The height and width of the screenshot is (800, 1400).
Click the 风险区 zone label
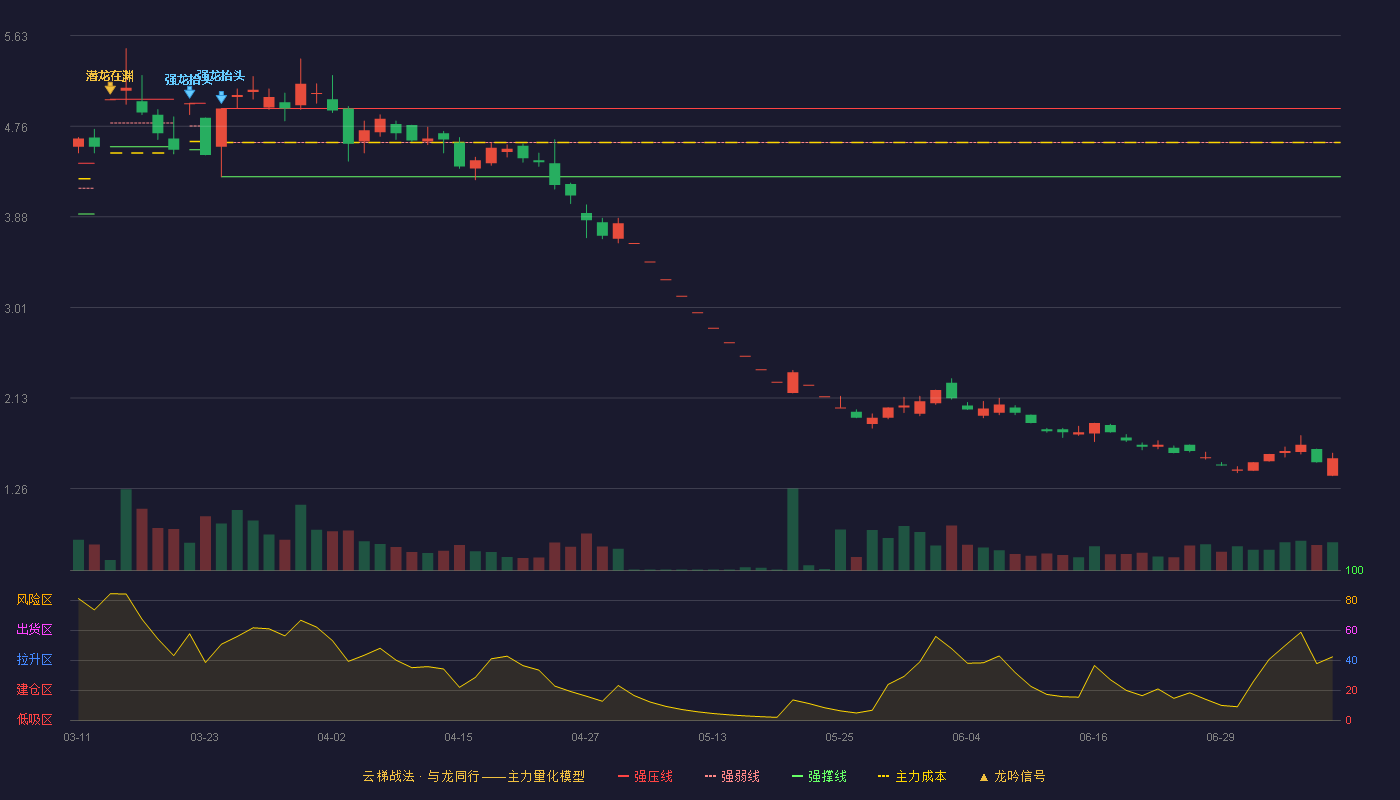(x=34, y=600)
